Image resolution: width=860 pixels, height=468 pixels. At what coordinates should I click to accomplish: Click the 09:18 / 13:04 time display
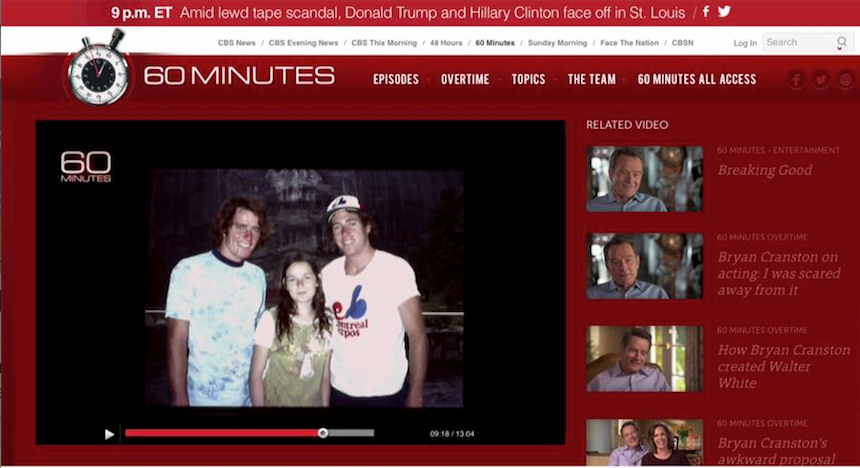coord(452,433)
